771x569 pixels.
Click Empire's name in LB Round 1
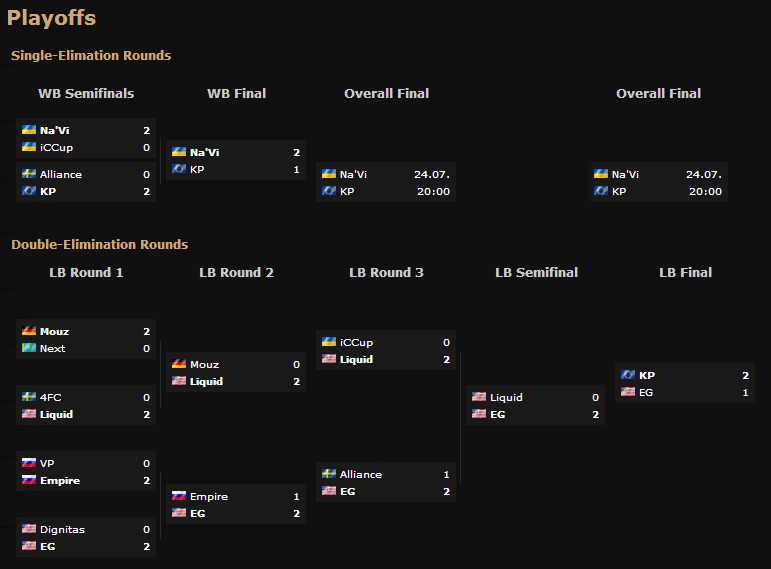(59, 480)
